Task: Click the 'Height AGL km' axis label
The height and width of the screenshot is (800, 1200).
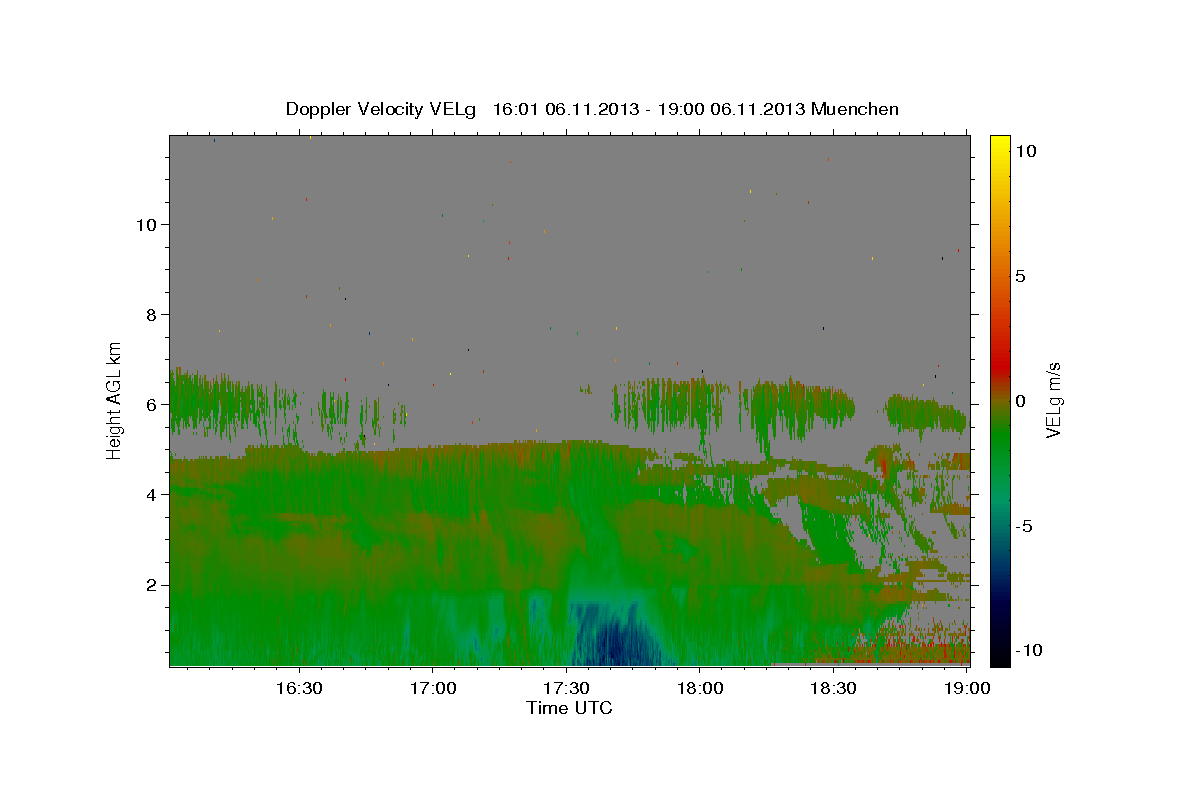Action: [x=115, y=399]
